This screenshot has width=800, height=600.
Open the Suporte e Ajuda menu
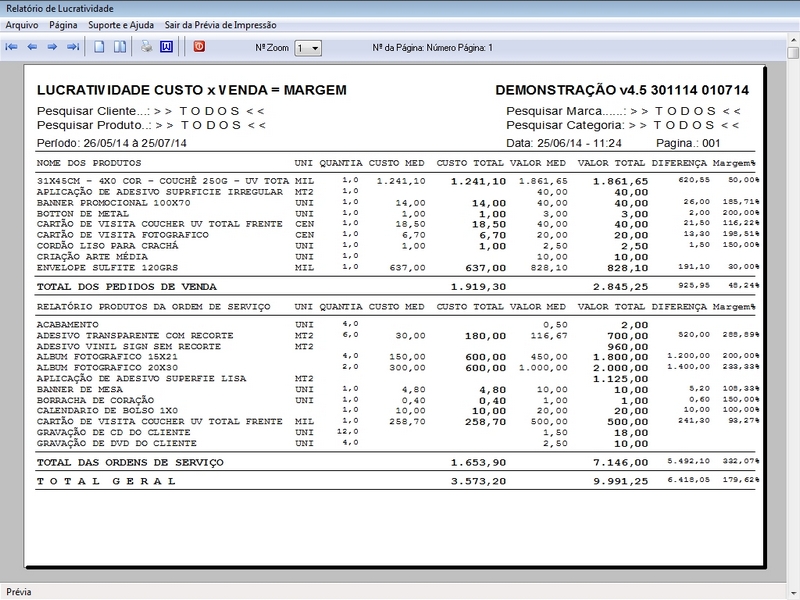pyautogui.click(x=121, y=24)
